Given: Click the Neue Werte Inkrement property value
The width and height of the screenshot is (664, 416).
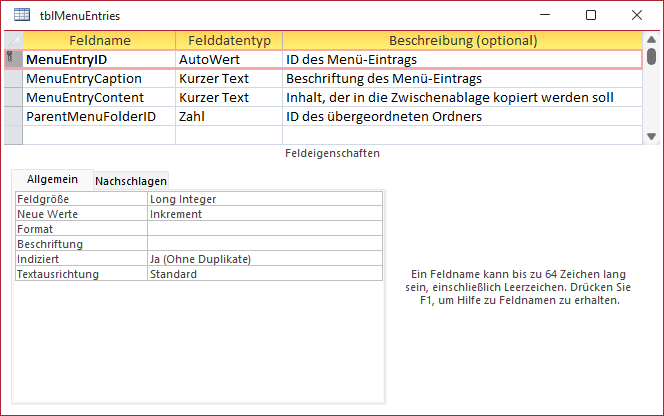Looking at the screenshot, I should [x=264, y=214].
